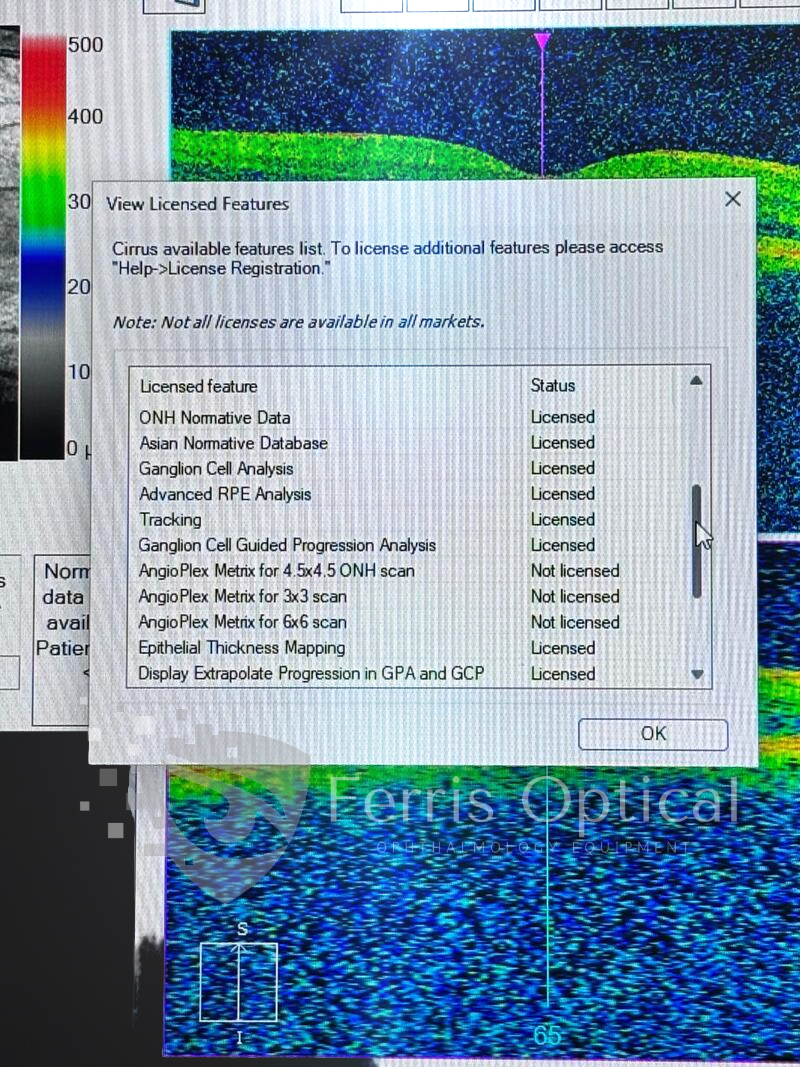Viewport: 800px width, 1067px height.
Task: Click the magenta scan position marker triangle
Action: (x=542, y=40)
